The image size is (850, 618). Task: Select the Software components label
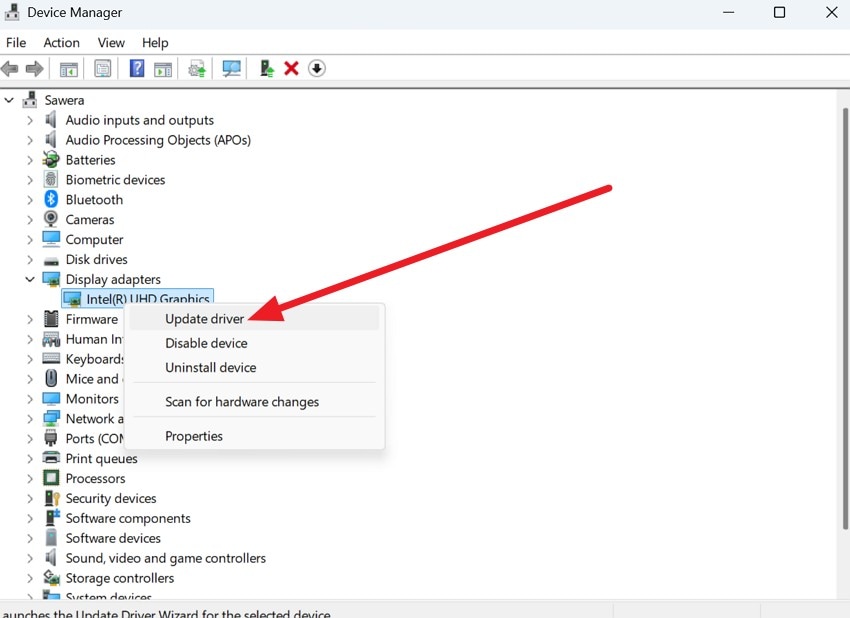tap(128, 518)
